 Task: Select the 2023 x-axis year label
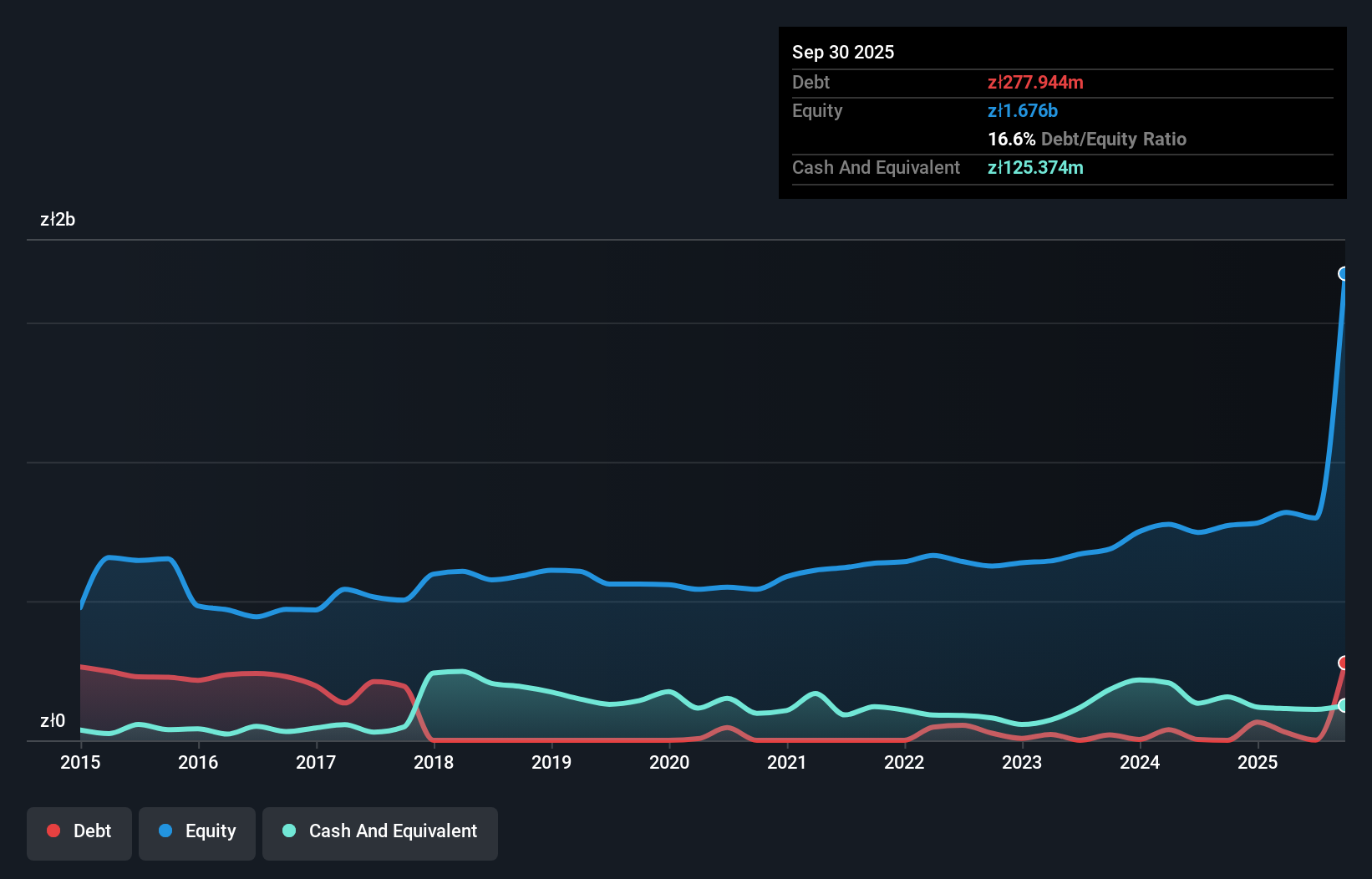1022,762
